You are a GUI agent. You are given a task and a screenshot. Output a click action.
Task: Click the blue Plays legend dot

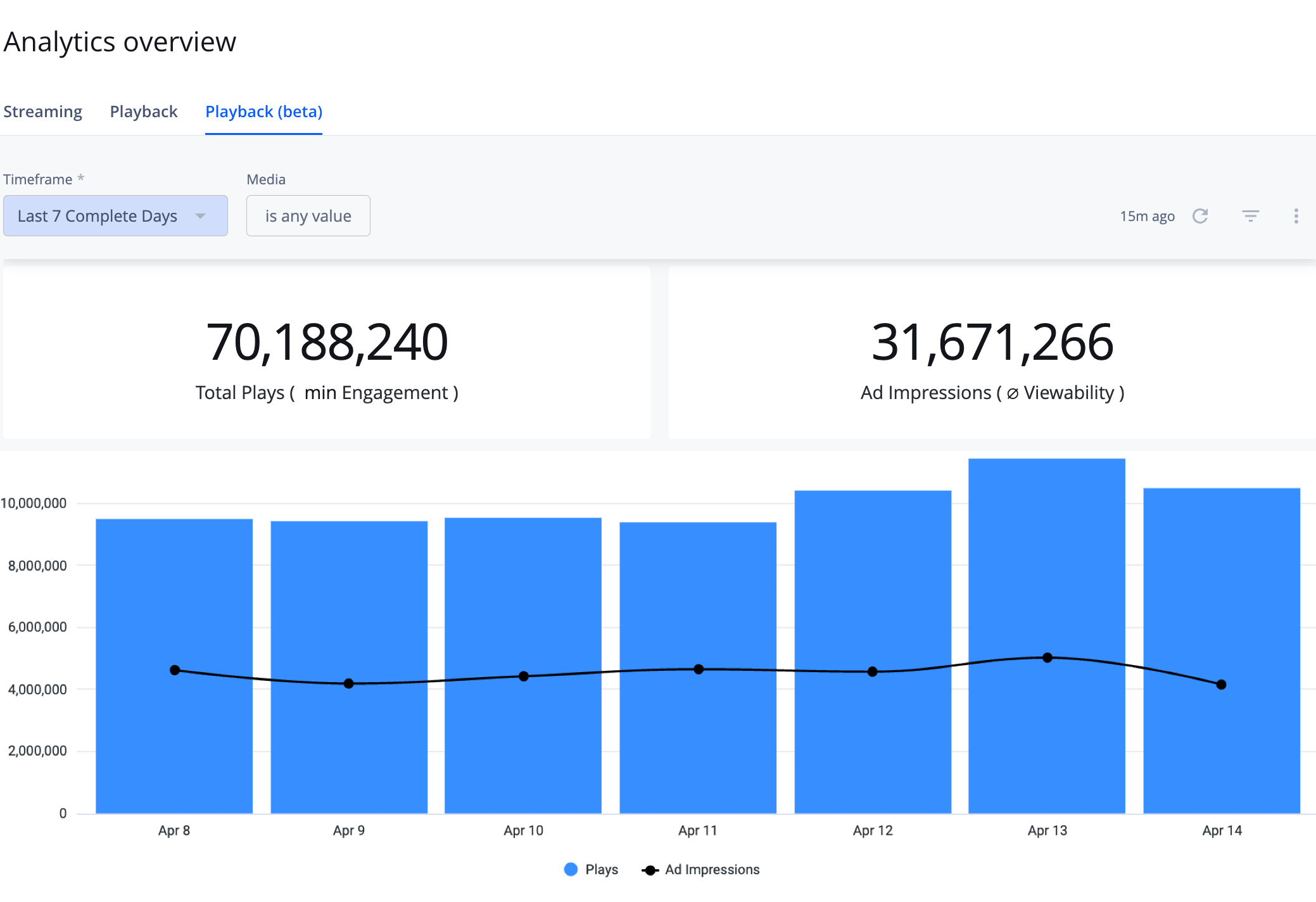[571, 869]
